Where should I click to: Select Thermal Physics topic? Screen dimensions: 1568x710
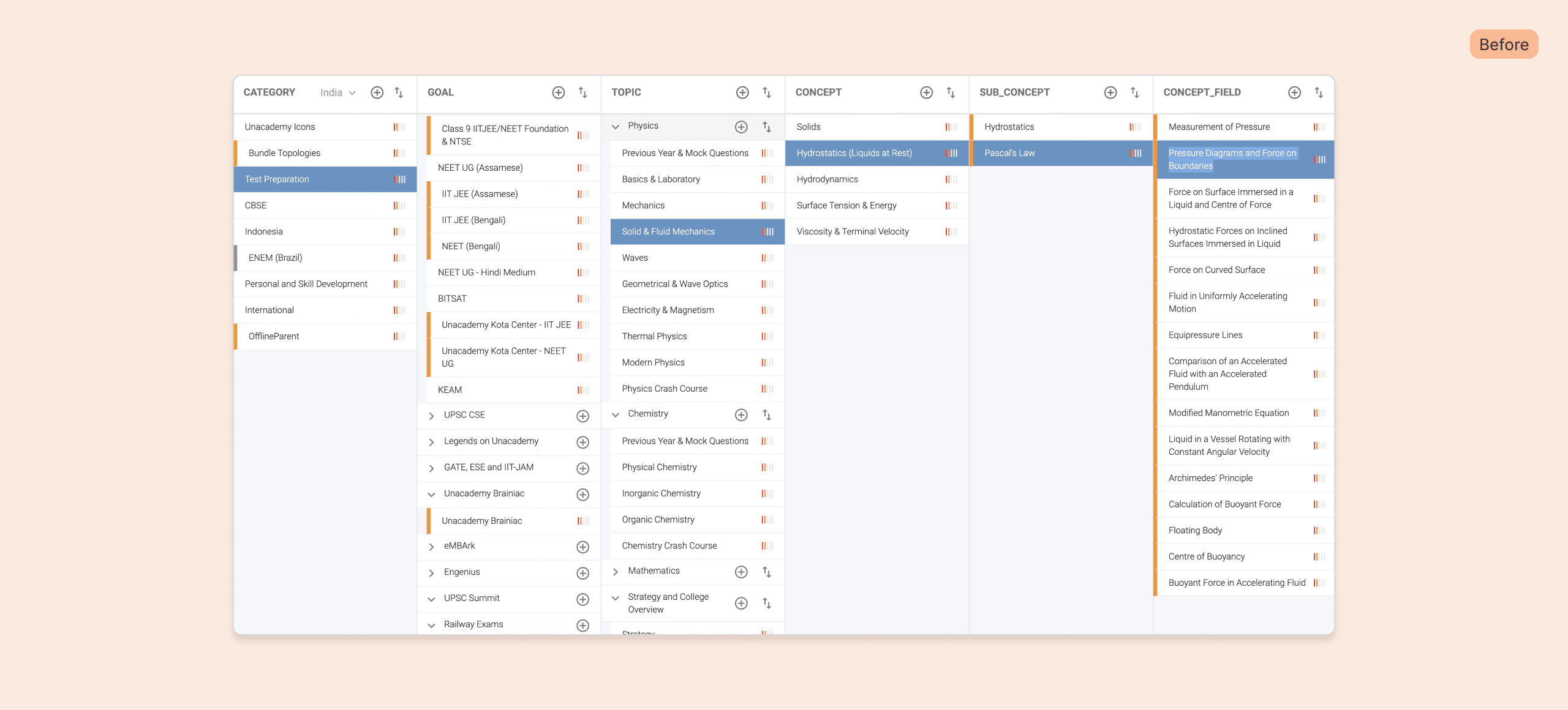click(654, 337)
